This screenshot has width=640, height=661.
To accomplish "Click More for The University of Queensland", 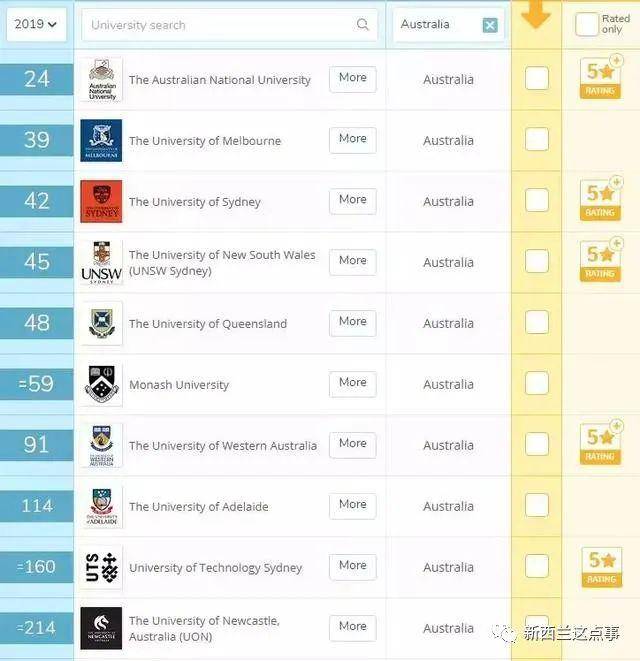I will click(x=353, y=323).
